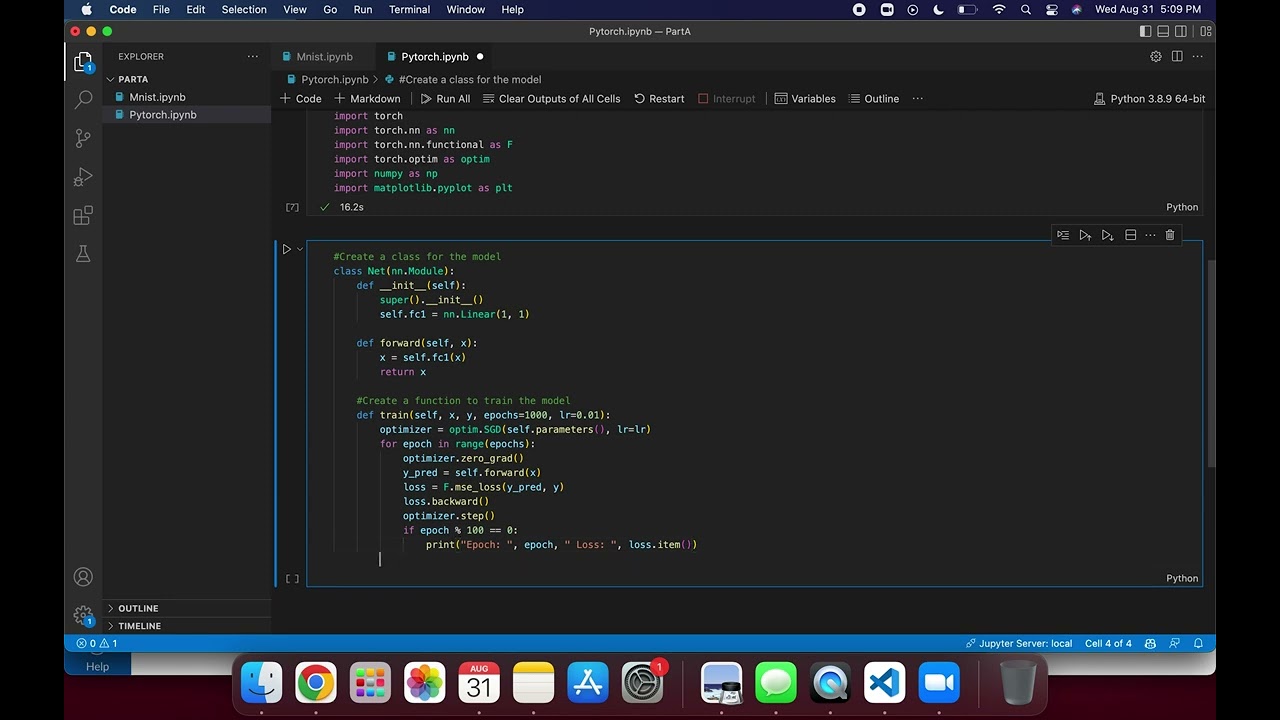Open GitHub Copilot status icon
Viewport: 1280px width, 720px height.
[1150, 644]
